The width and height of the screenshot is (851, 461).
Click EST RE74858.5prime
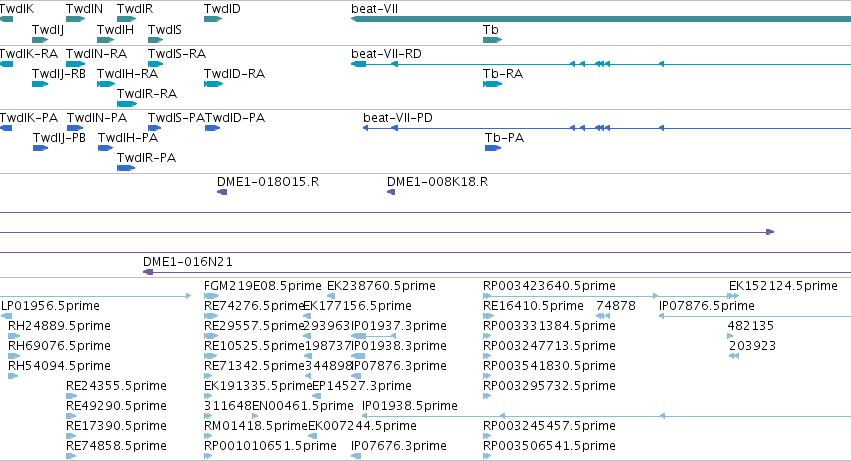[x=116, y=446]
